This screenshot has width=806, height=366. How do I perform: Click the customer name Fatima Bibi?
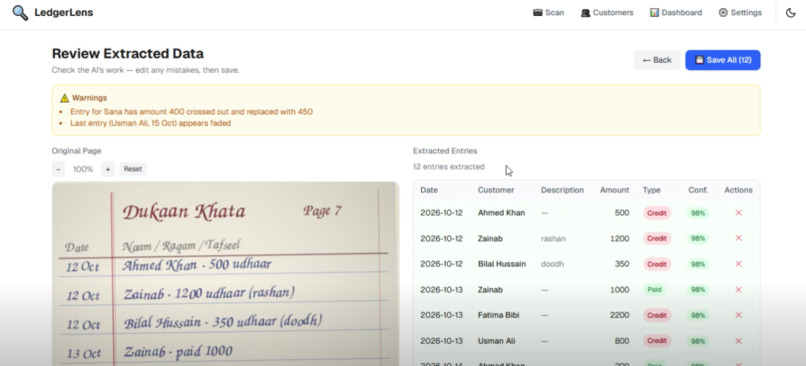pos(498,315)
